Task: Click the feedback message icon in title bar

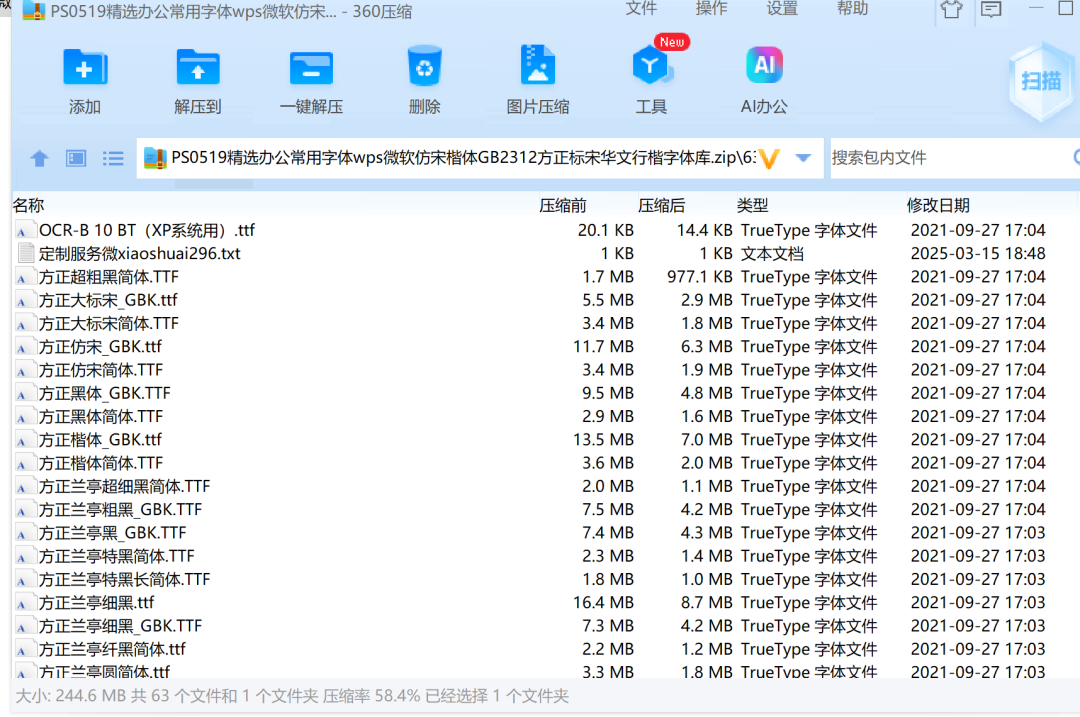Action: point(991,9)
